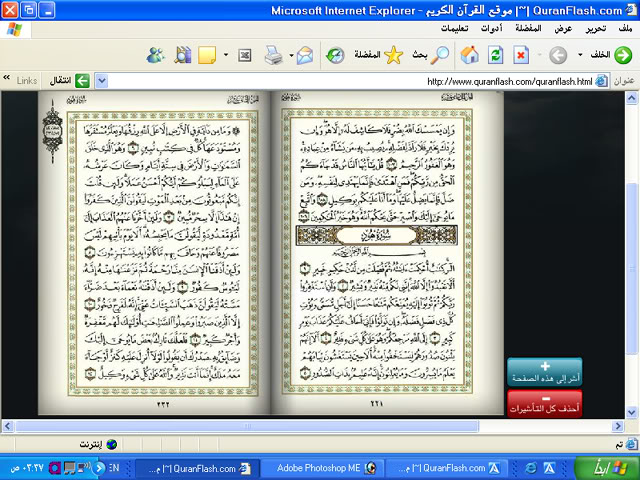Click QuranFlash.com taskbar button with page icon
The image size is (640, 480).
198,468
